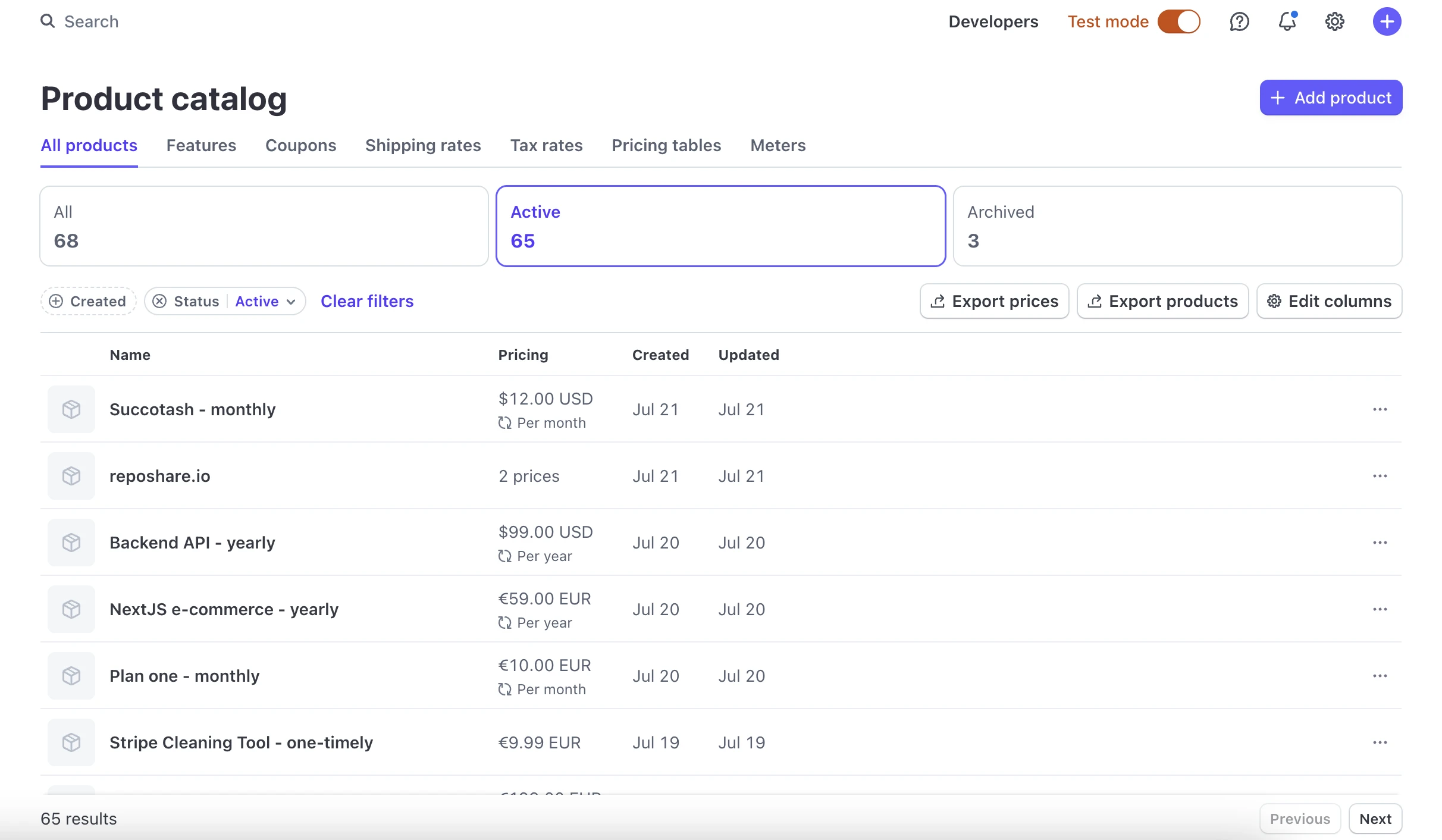
Task: Switch to the Pricing tables tab
Action: click(x=666, y=145)
